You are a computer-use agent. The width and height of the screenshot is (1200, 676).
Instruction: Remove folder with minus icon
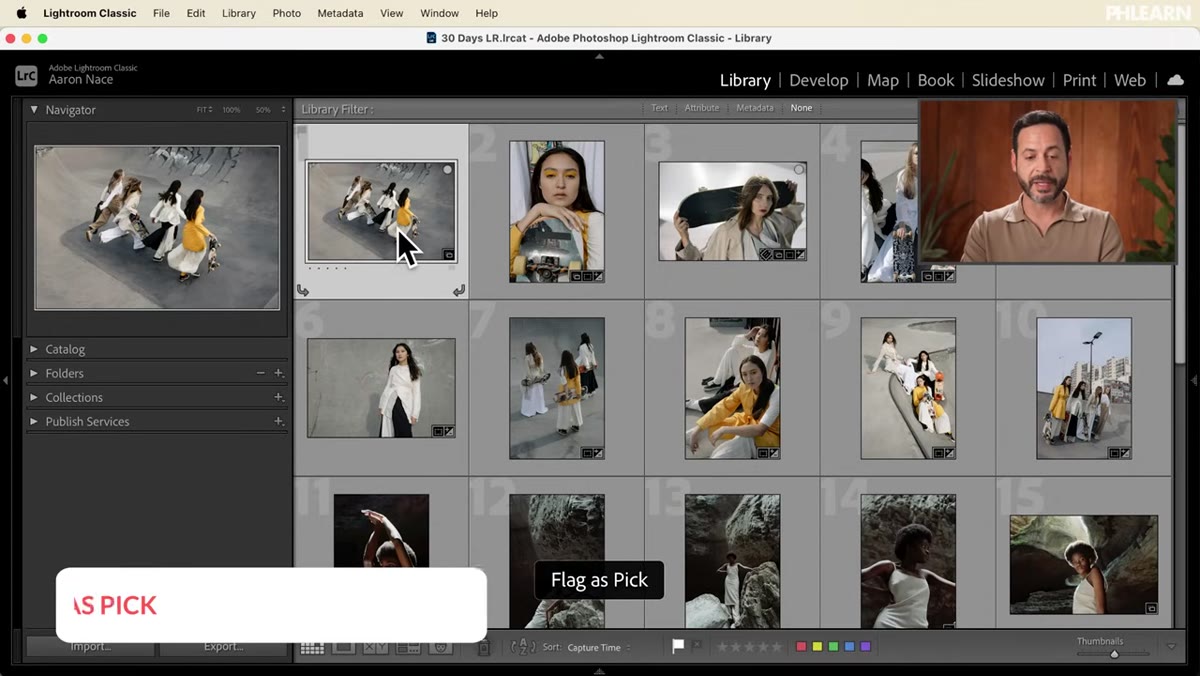[x=261, y=373]
